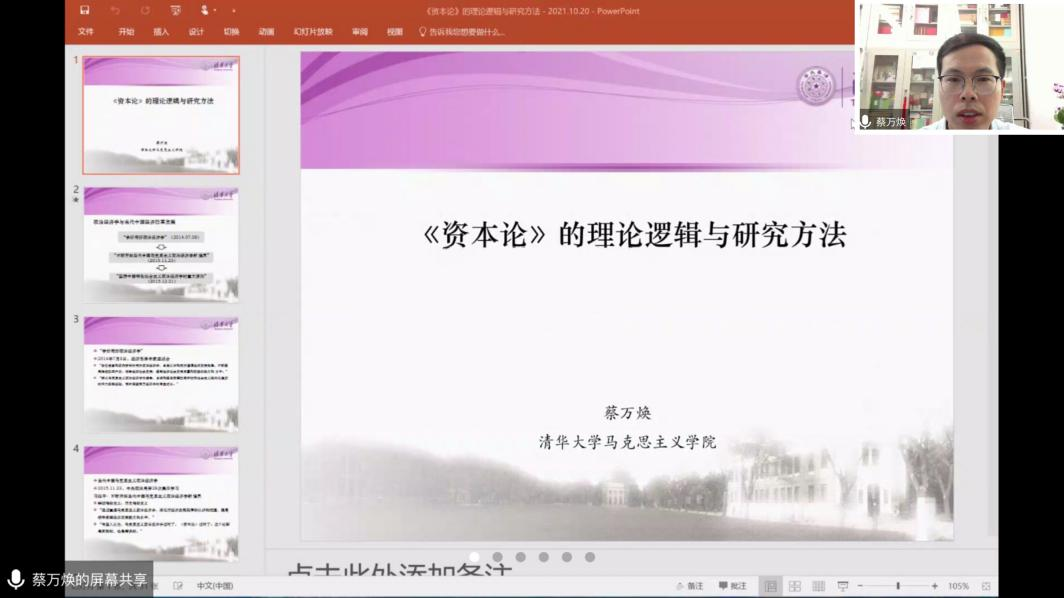
Task: Open the 文件 menu
Action: [x=86, y=32]
